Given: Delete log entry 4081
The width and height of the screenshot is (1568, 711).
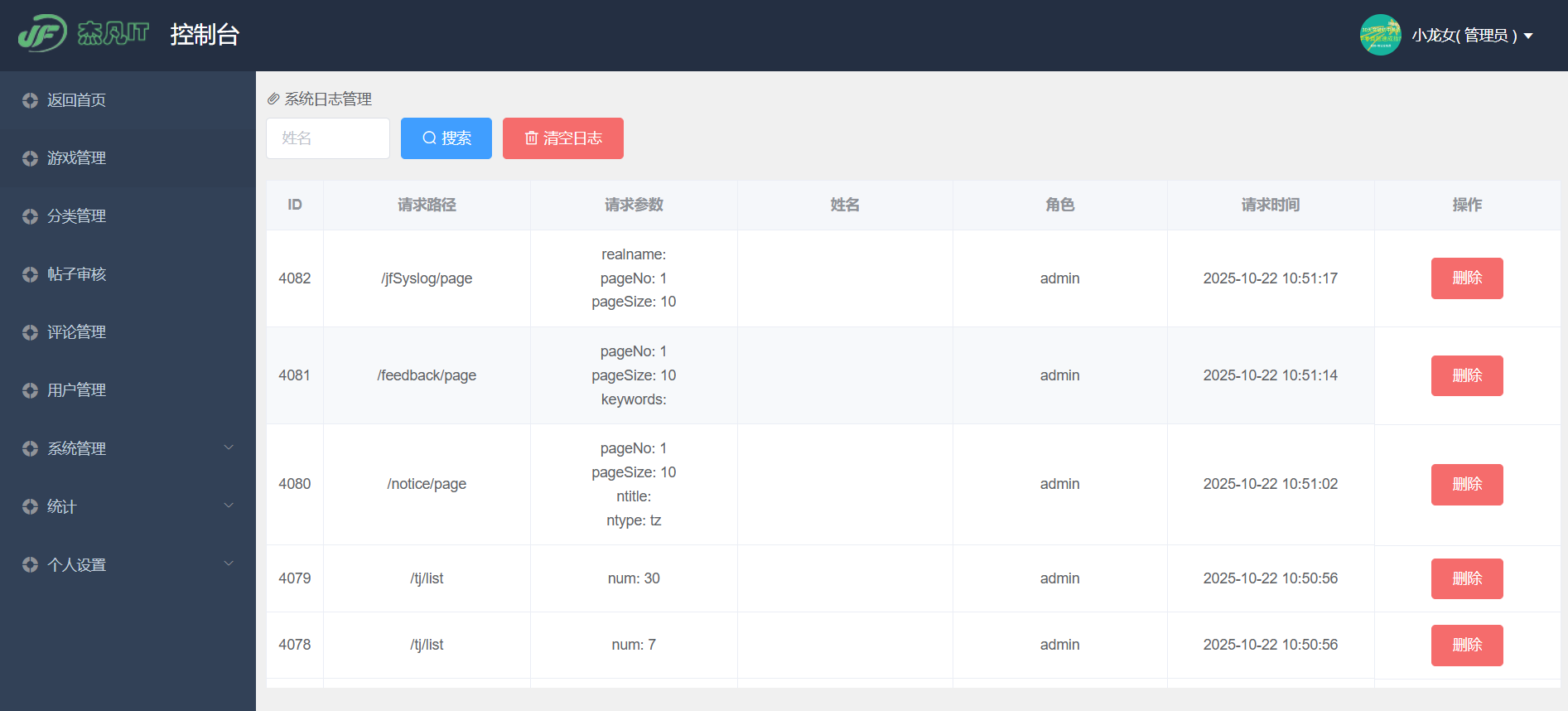Looking at the screenshot, I should [x=1467, y=375].
